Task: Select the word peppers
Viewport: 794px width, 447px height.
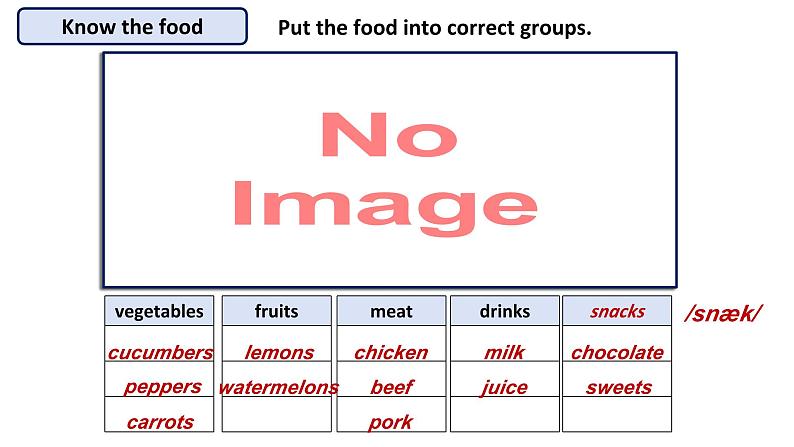Action: click(163, 387)
